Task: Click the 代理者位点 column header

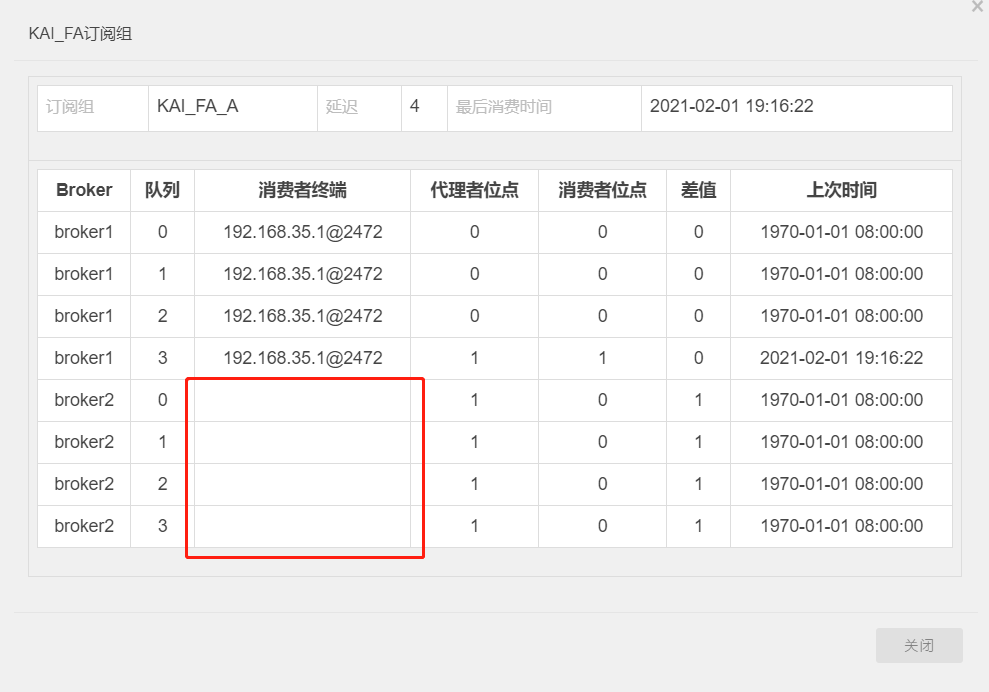Action: click(474, 190)
